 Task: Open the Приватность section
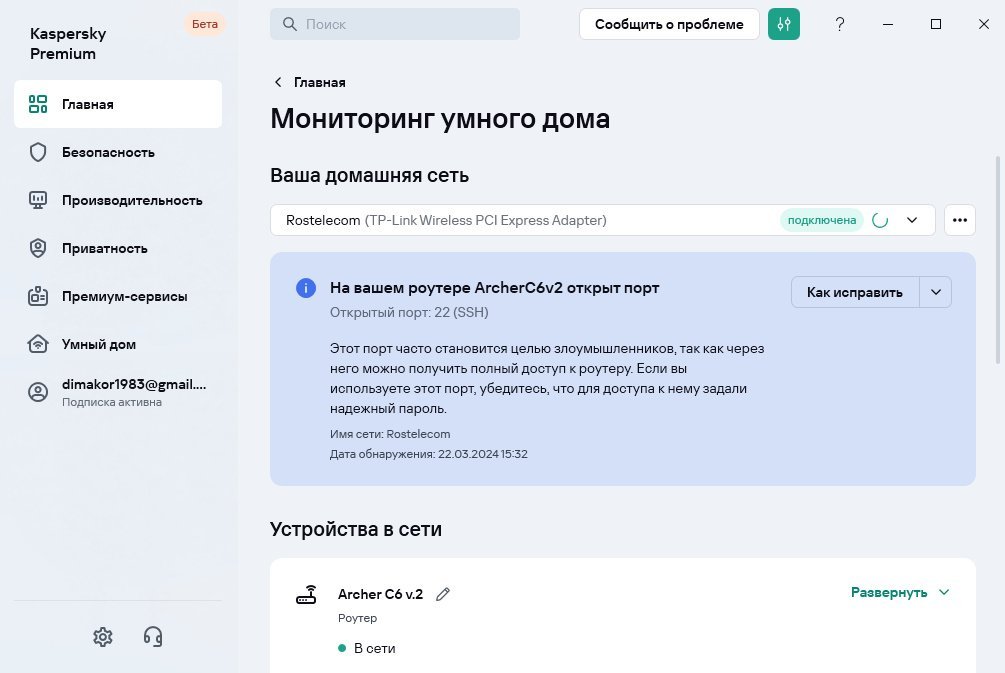(x=118, y=248)
